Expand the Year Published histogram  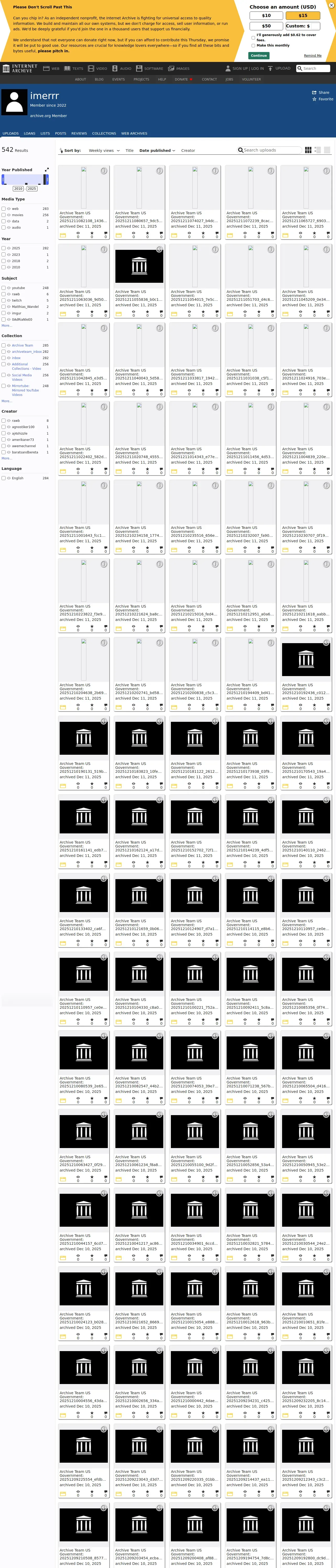click(x=46, y=170)
